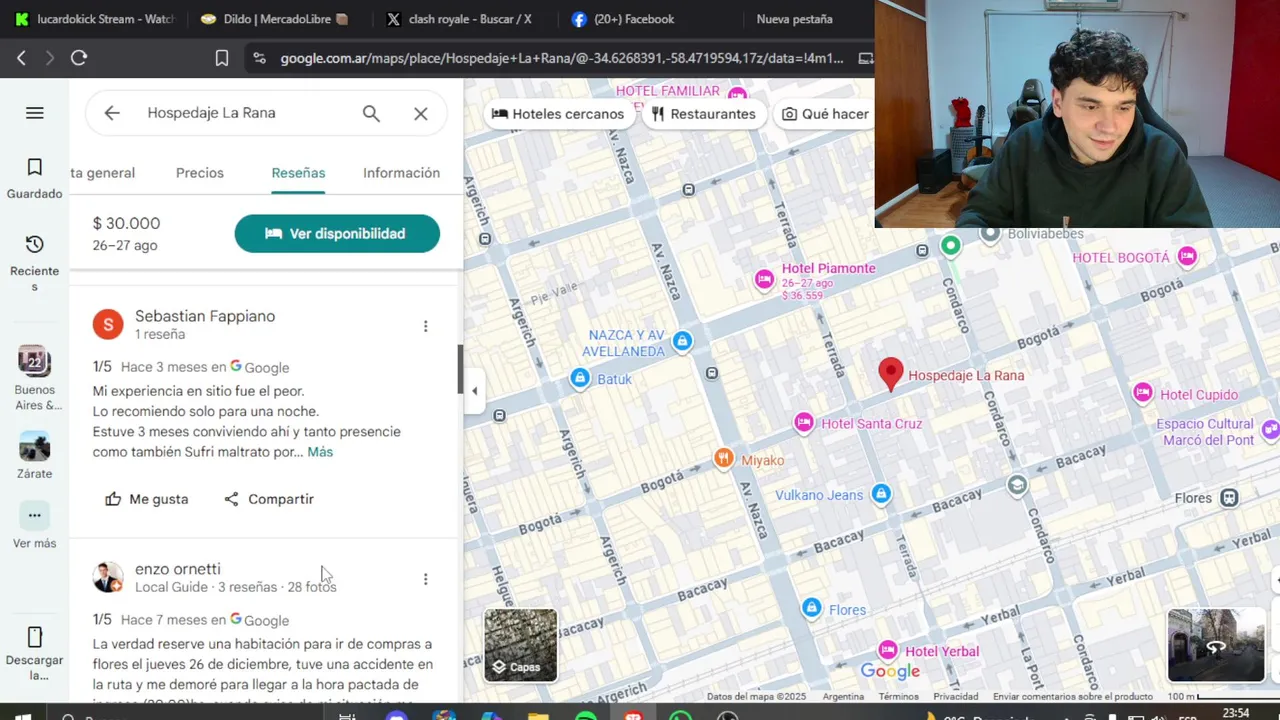1280x720 pixels.
Task: Expand Sebastian's review with Más link
Action: 320,452
